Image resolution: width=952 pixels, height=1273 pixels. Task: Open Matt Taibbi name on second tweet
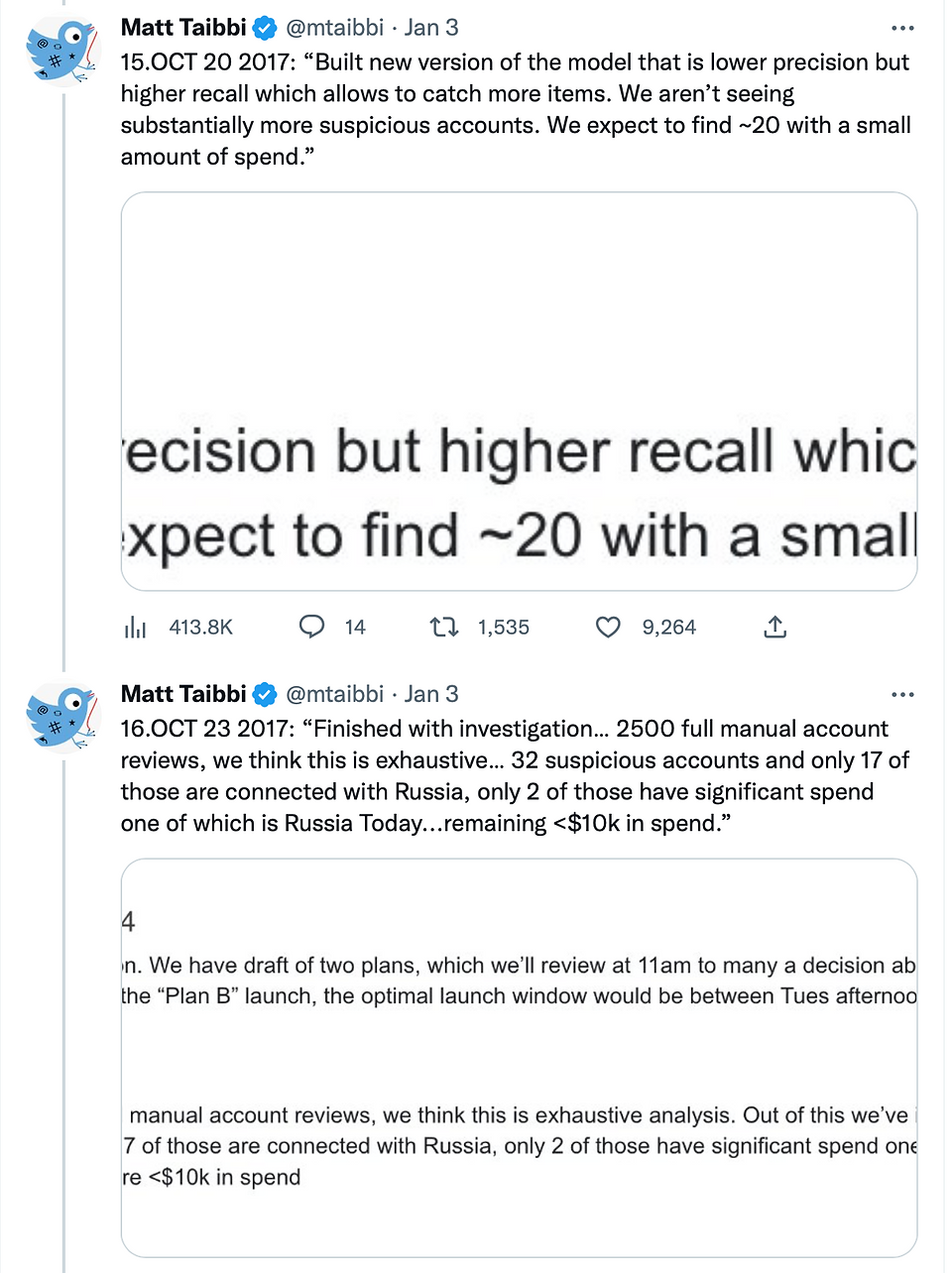point(183,694)
